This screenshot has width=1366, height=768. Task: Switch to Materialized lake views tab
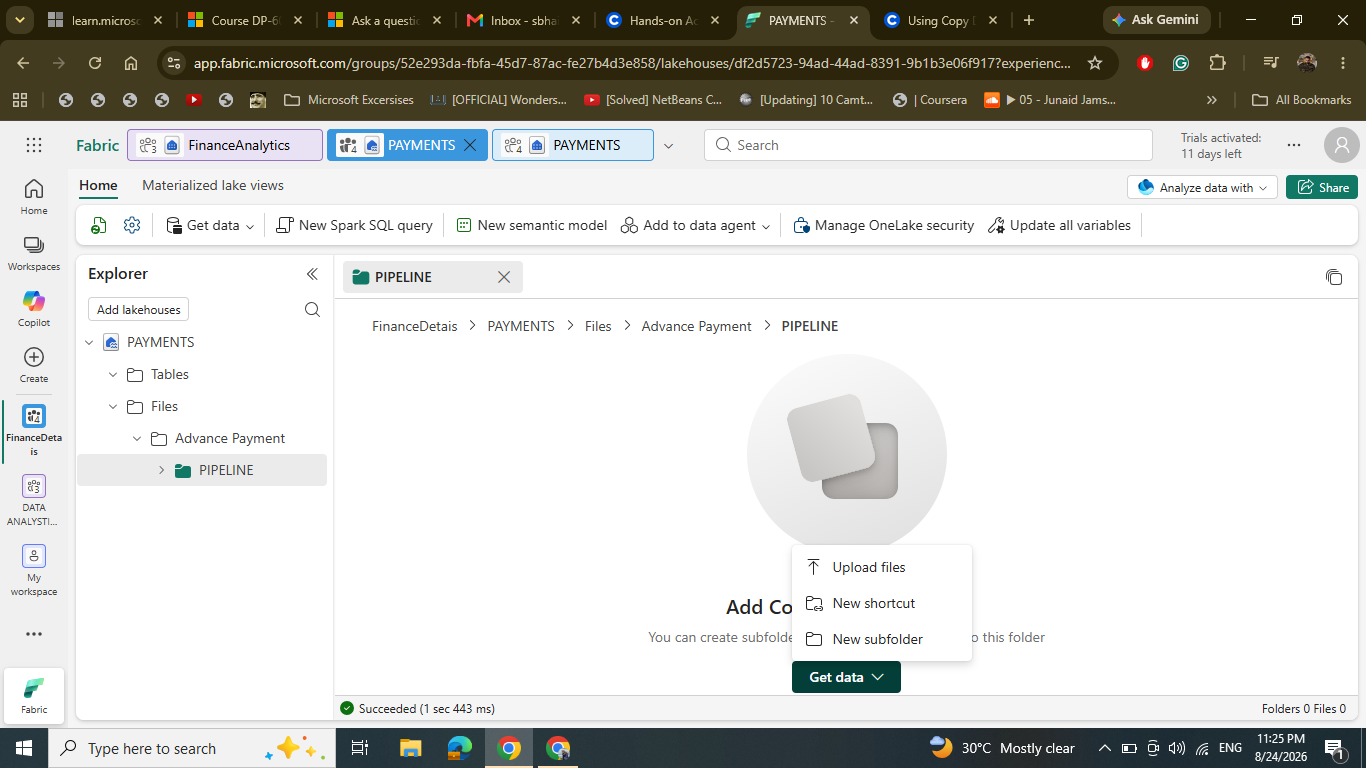[213, 185]
